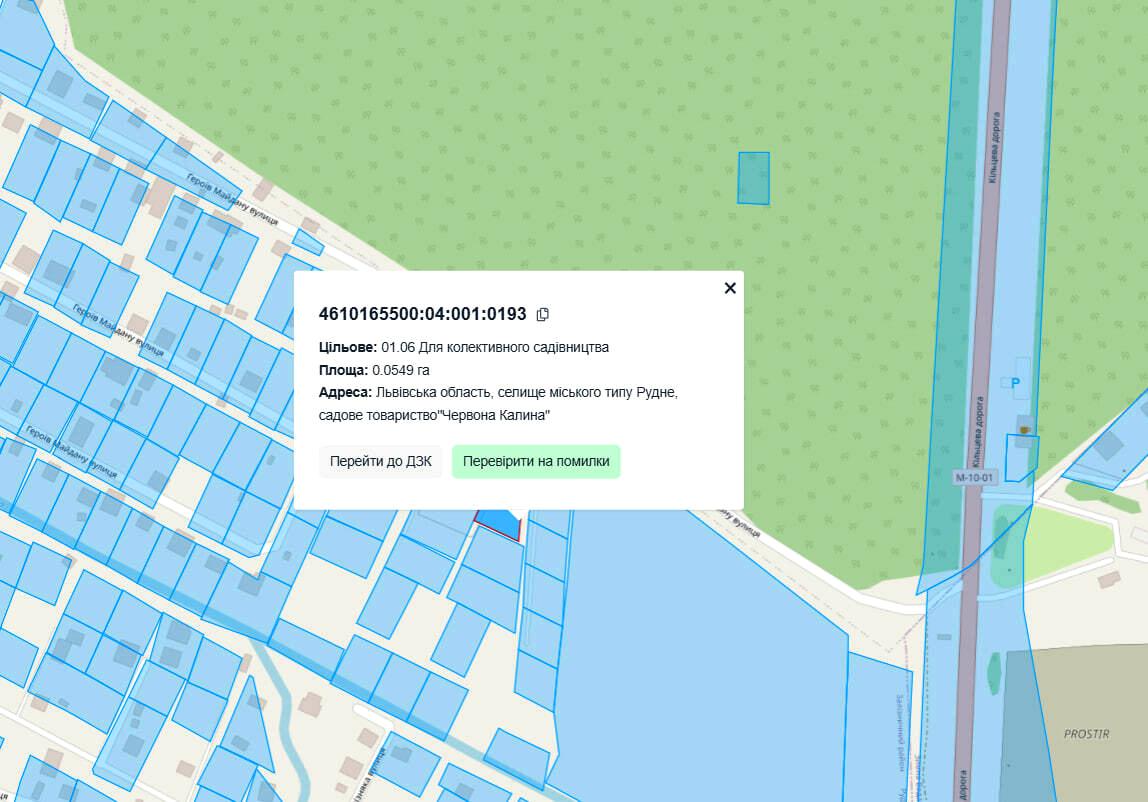Click the 'Перейти до ДЗК' button
Viewport: 1148px width, 802px height.
(x=381, y=462)
